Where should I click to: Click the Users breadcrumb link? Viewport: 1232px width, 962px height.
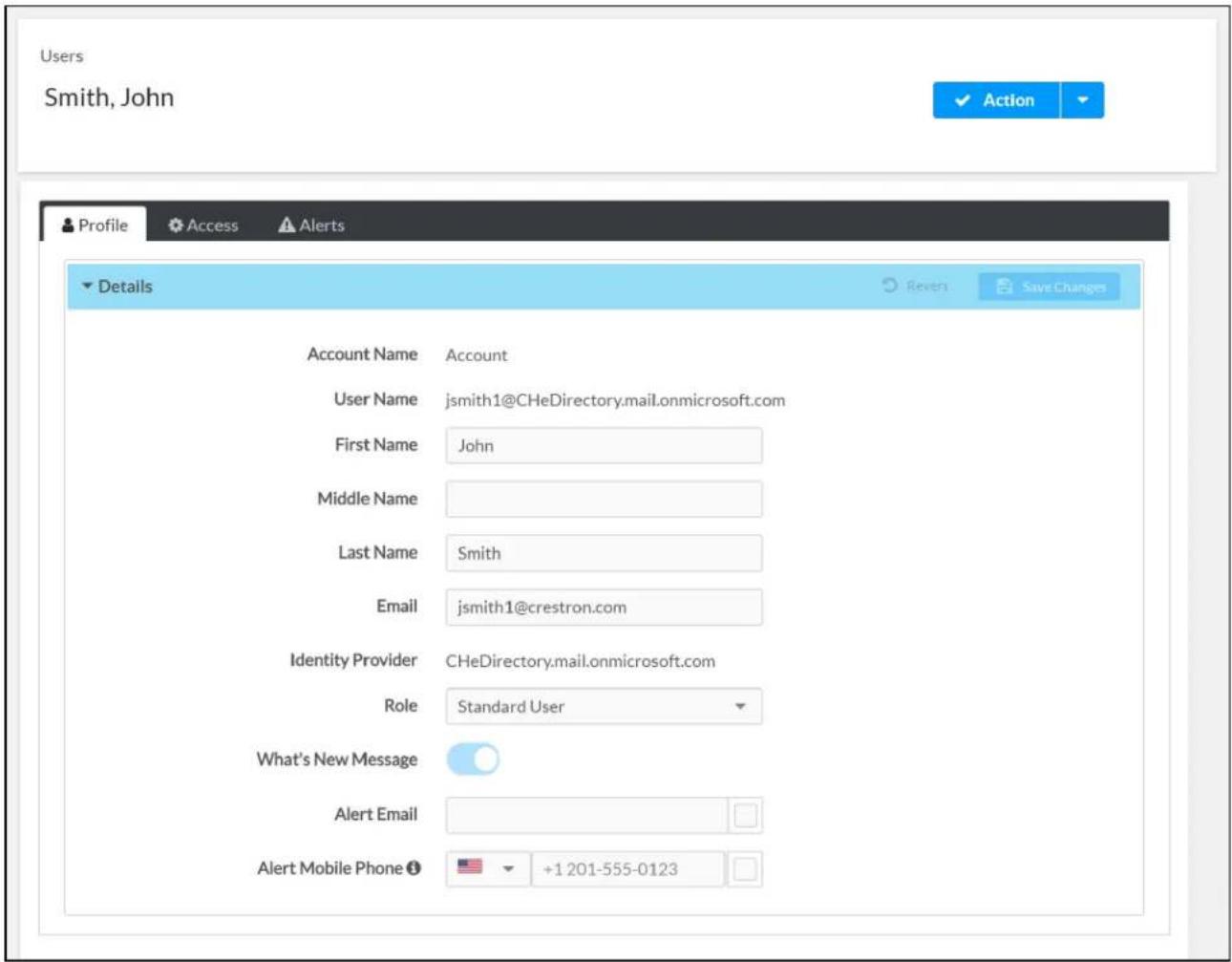61,56
